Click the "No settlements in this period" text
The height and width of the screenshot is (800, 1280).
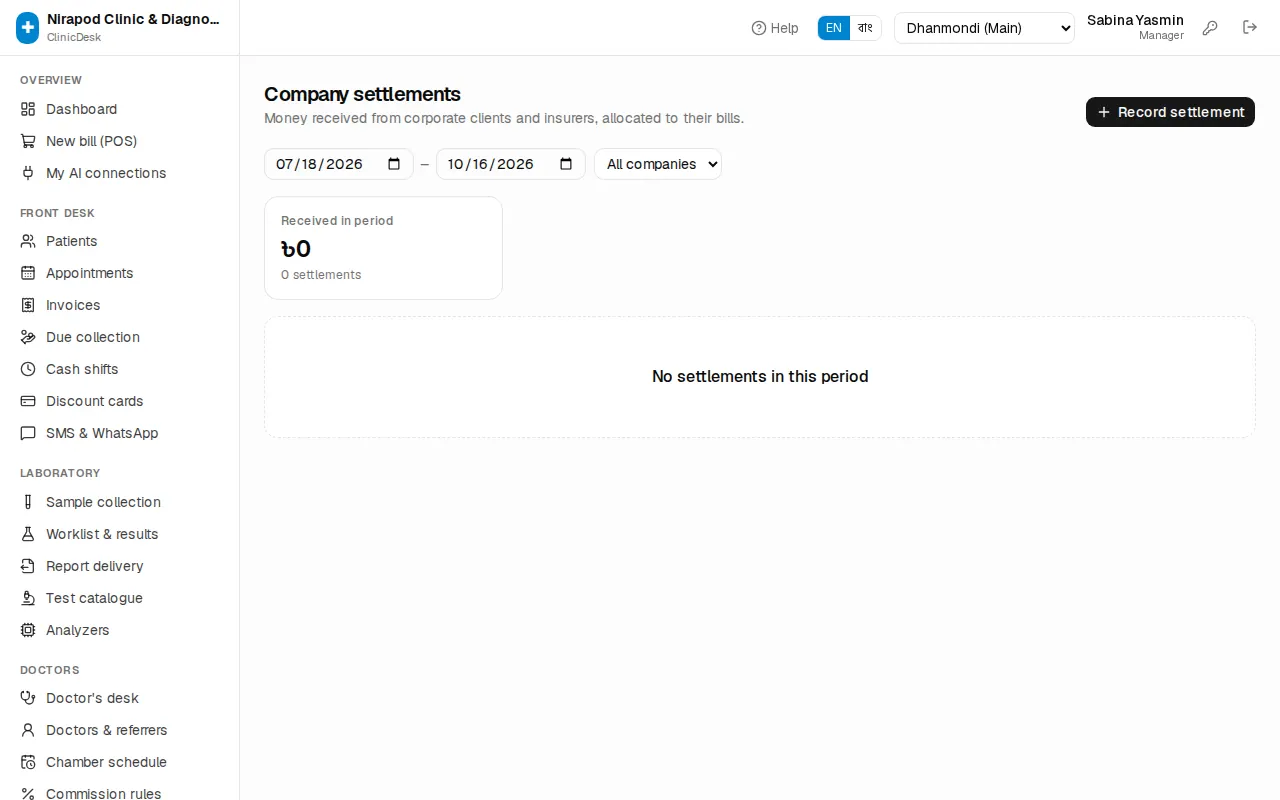(x=760, y=377)
